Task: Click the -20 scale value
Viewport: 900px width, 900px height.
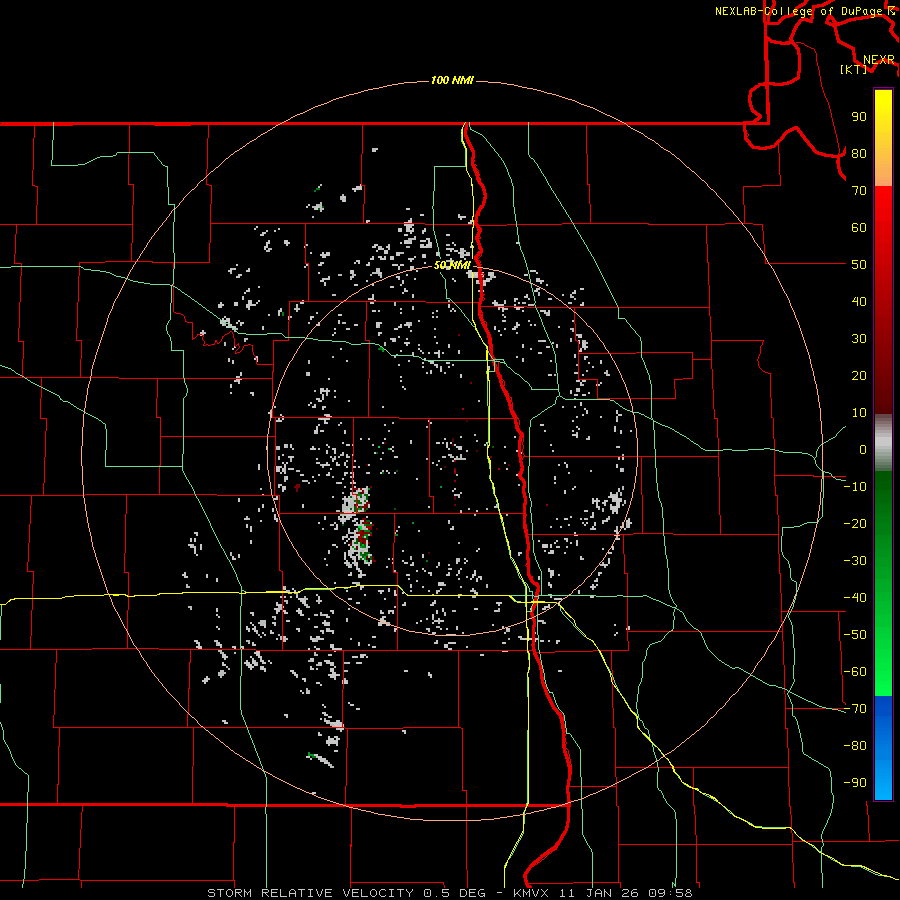Action: pyautogui.click(x=855, y=523)
